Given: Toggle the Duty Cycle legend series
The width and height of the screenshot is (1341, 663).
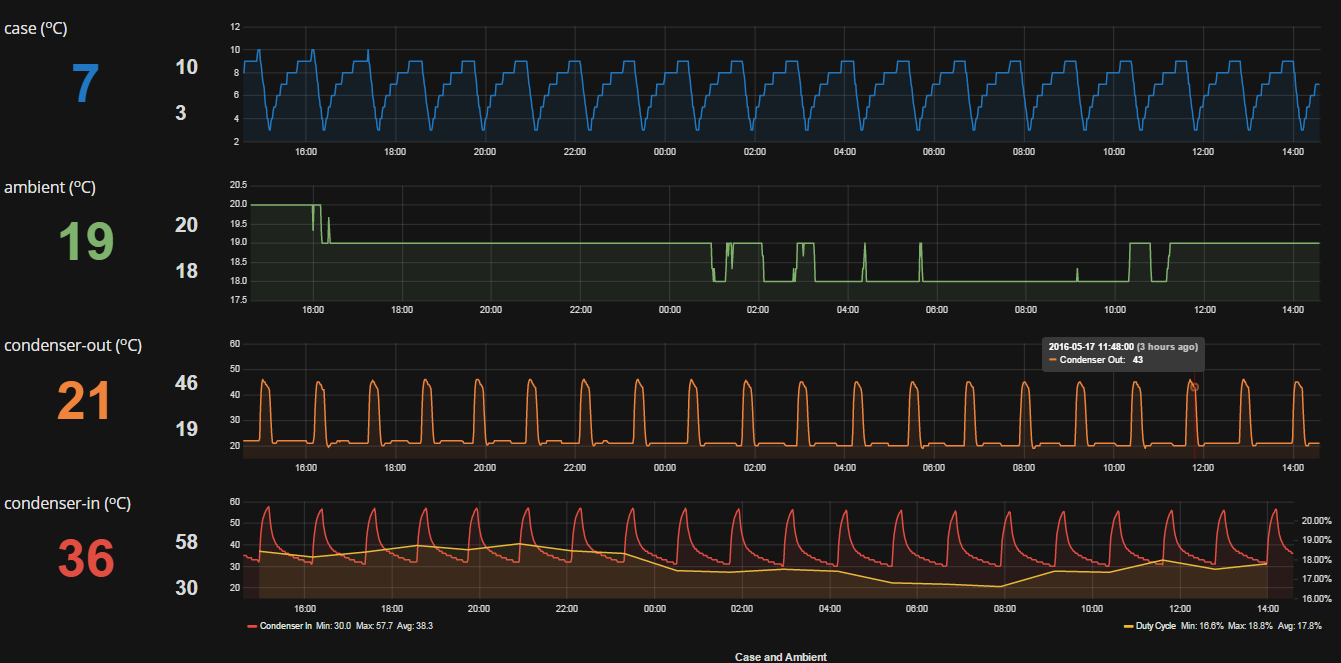Looking at the screenshot, I should coord(1155,626).
